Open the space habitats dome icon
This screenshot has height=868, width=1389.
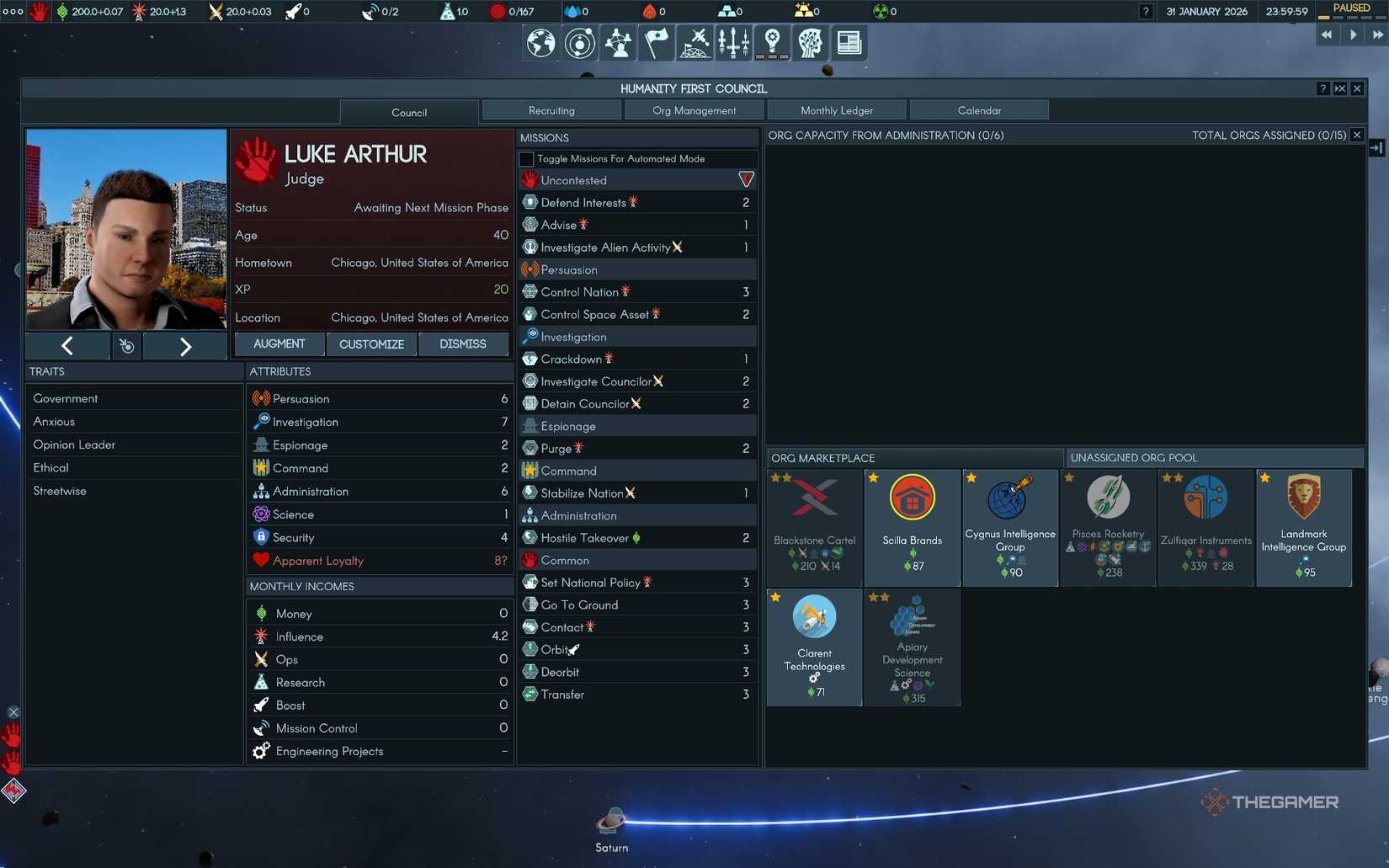click(x=694, y=43)
